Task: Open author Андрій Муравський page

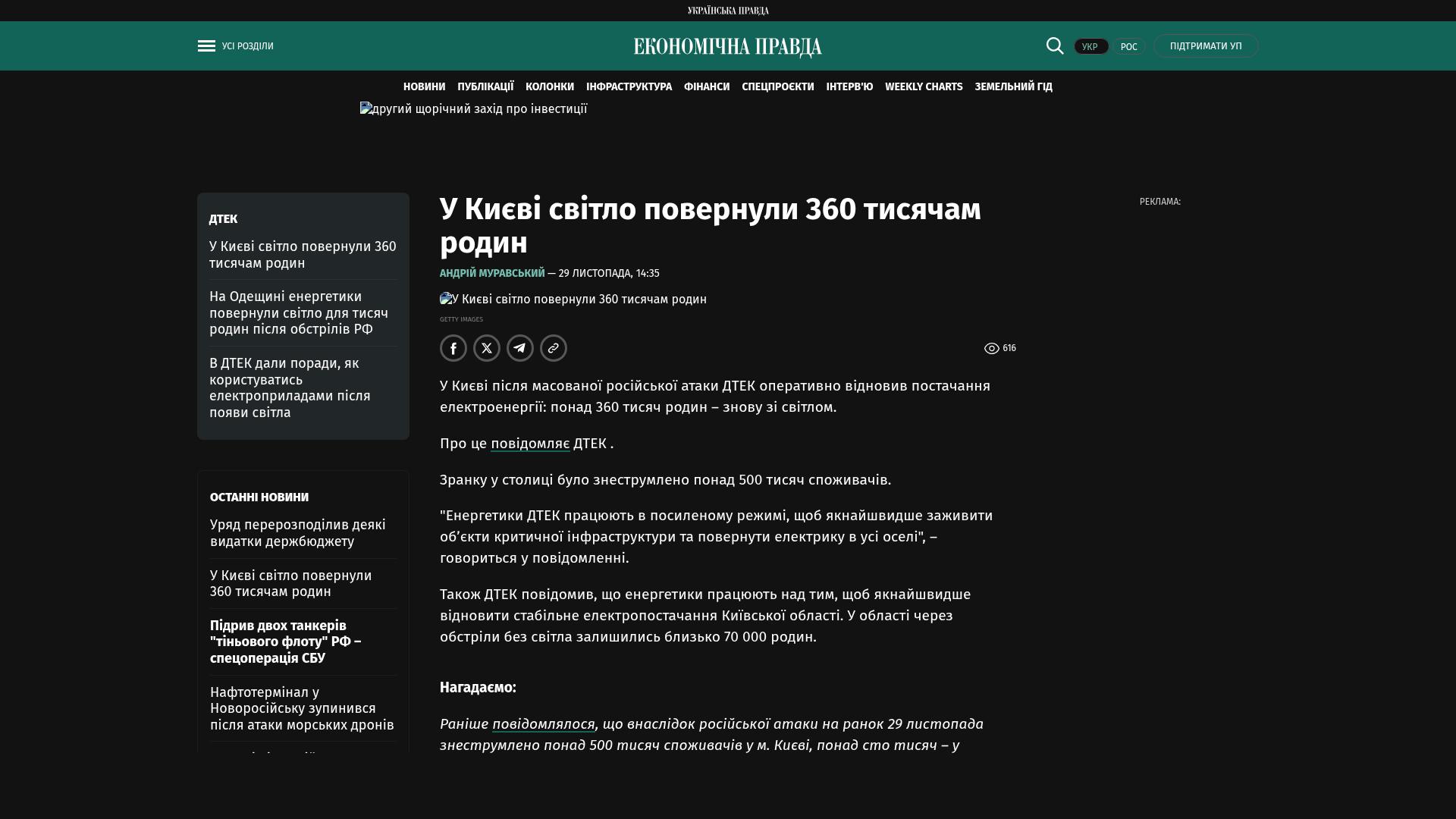Action: point(492,273)
